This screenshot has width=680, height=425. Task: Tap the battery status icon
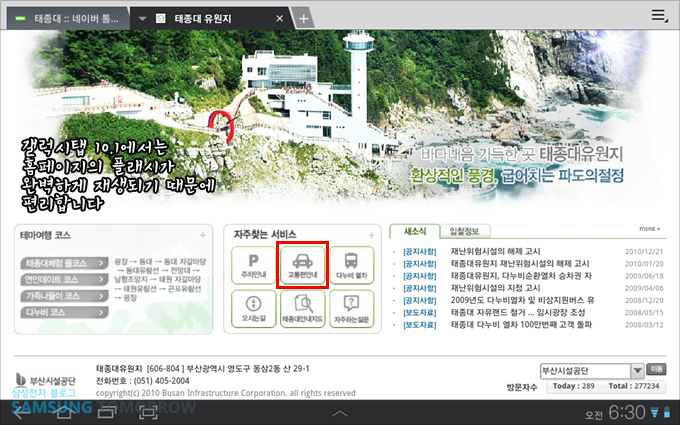pyautogui.click(x=667, y=412)
